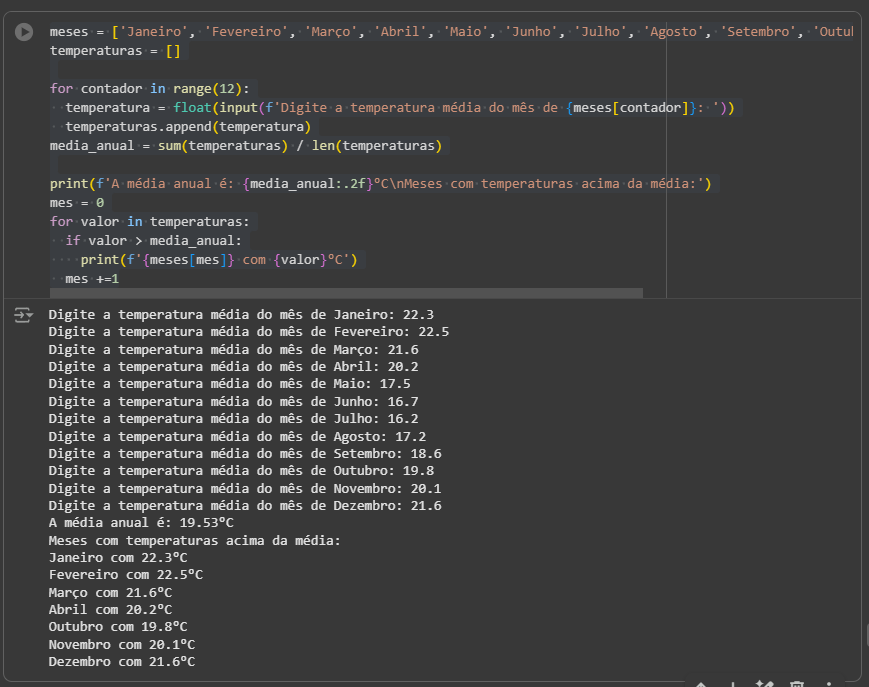Place cursor on the 'temperaturas.append(temperatura)' line
The image size is (869, 687).
coord(188,127)
